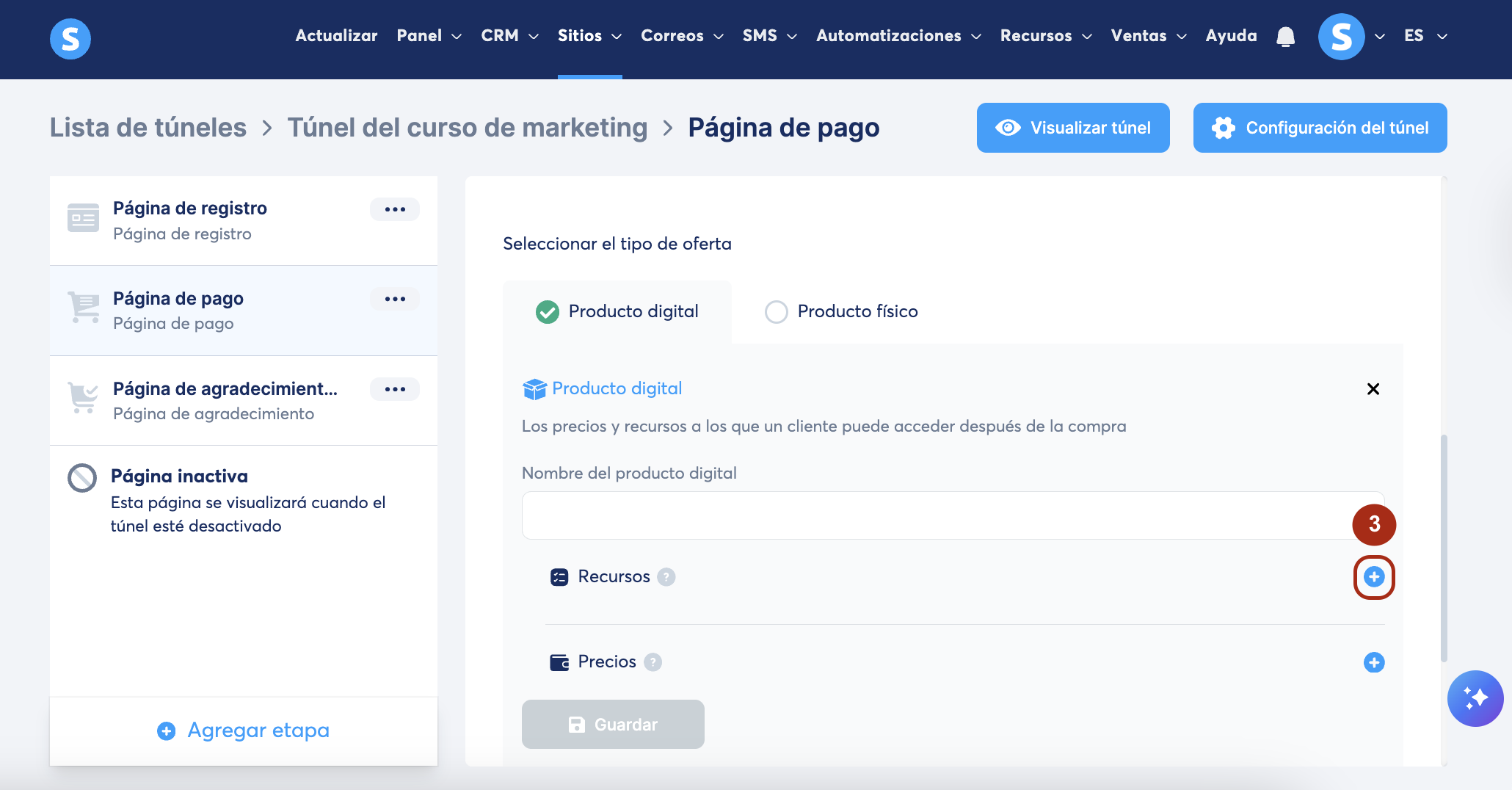Add a price with the Precios plus icon
1512x790 pixels.
point(1374,662)
